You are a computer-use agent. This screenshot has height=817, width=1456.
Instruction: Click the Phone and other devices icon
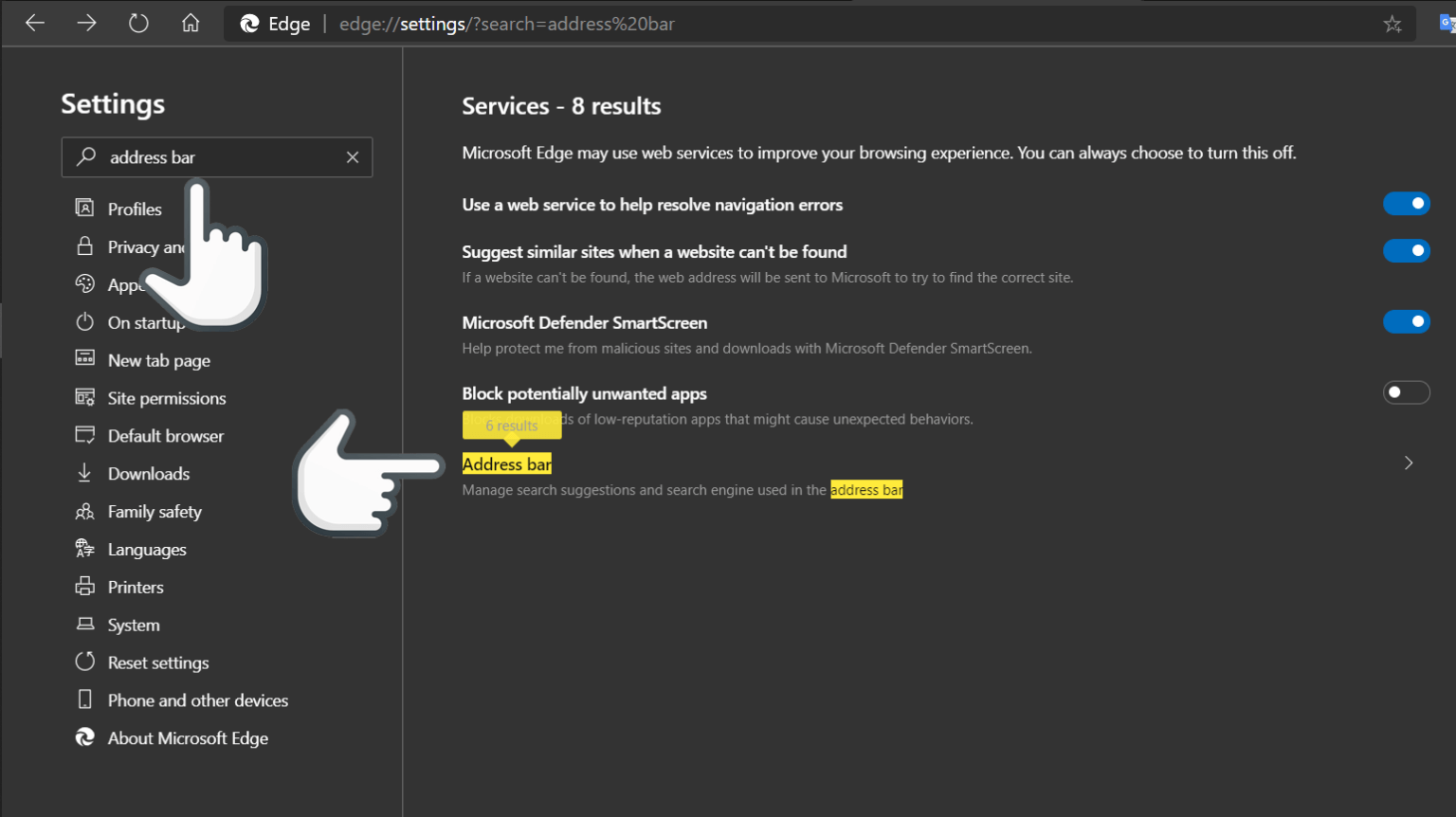click(x=84, y=699)
